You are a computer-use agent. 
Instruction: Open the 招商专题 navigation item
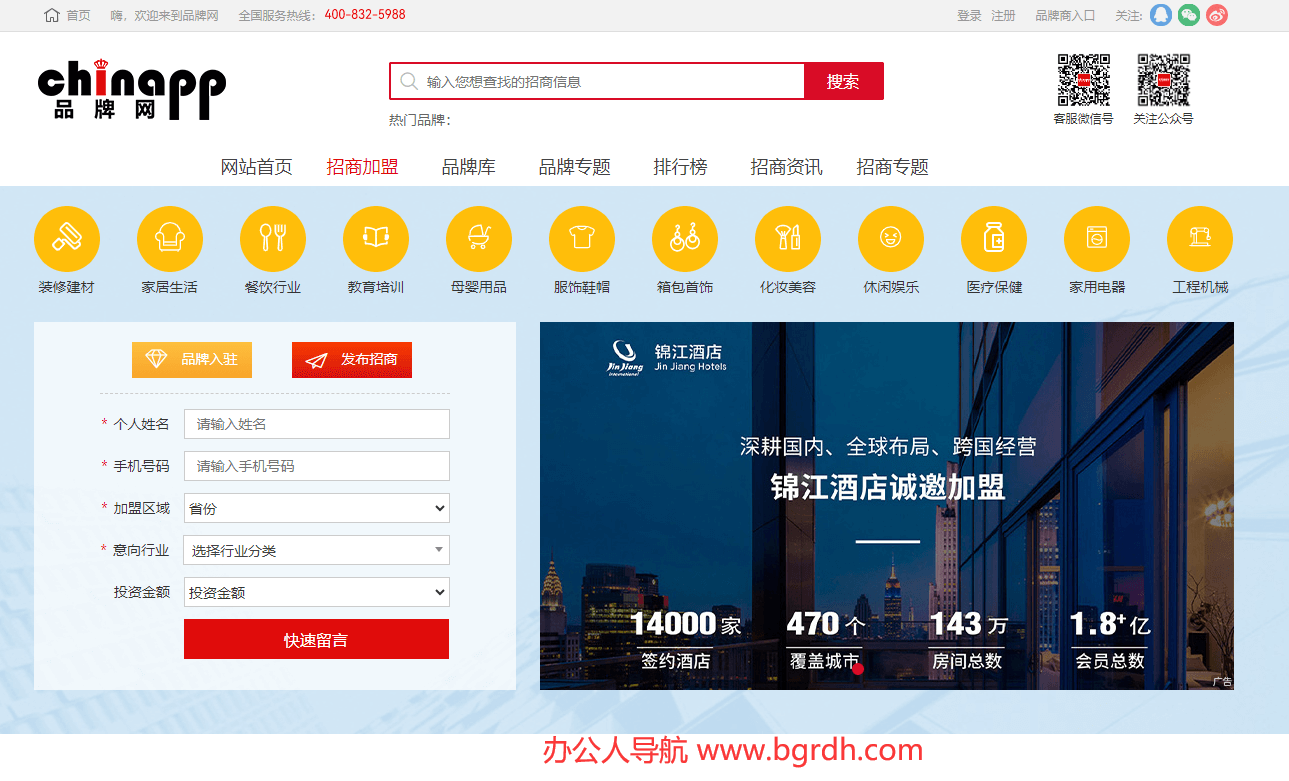pyautogui.click(x=893, y=167)
